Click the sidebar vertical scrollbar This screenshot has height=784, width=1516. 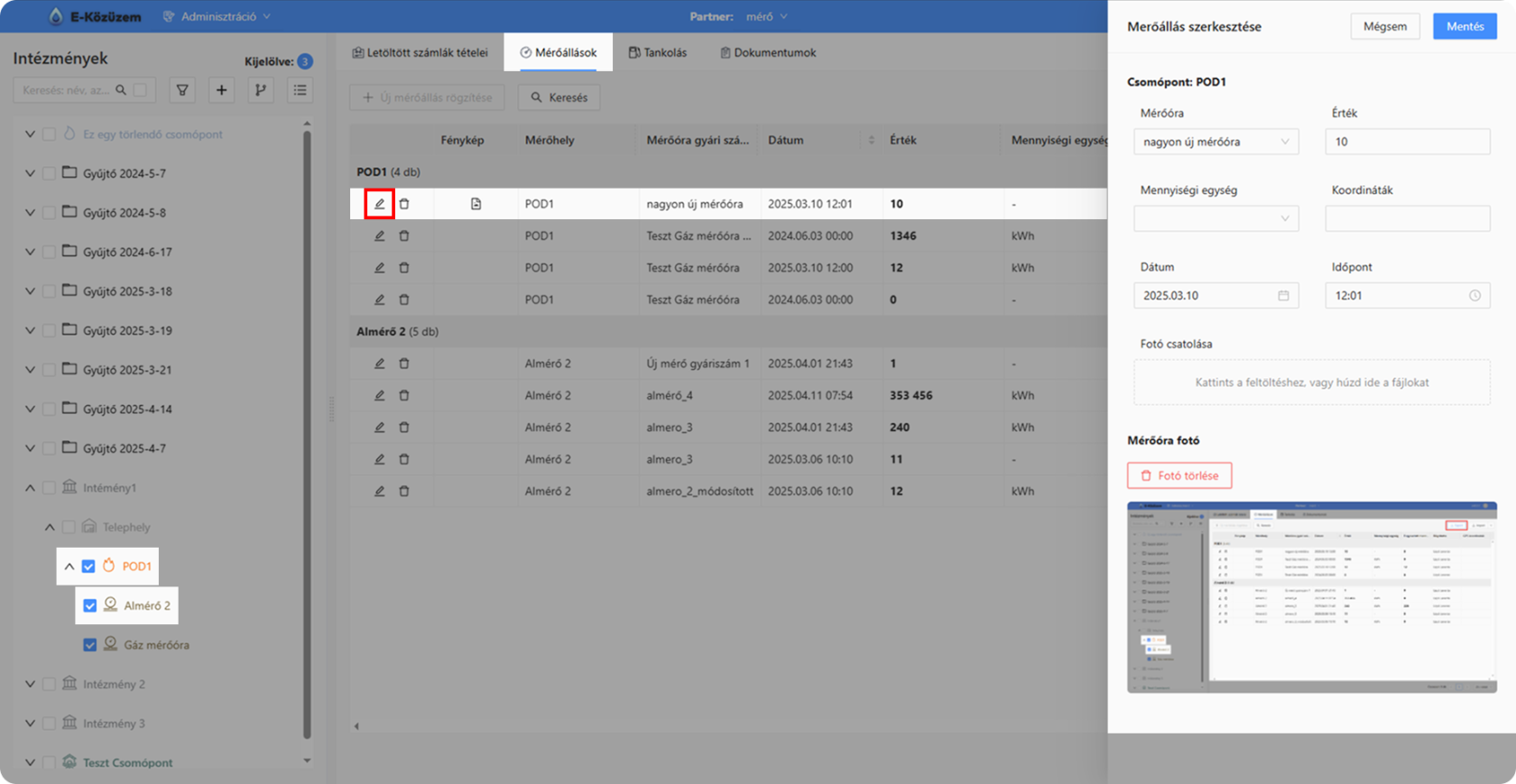(x=307, y=433)
